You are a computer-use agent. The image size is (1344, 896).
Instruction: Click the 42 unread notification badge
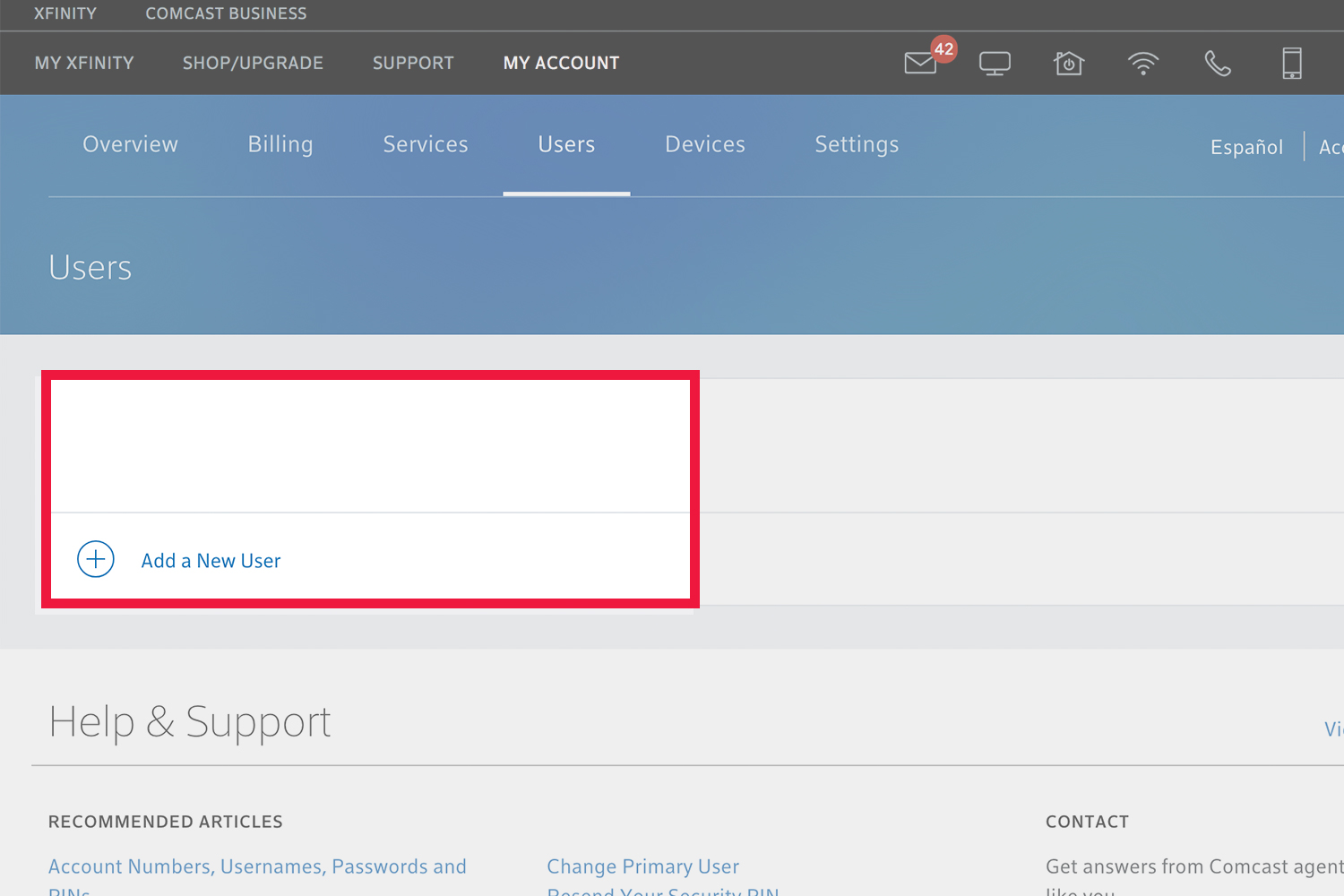pyautogui.click(x=943, y=49)
